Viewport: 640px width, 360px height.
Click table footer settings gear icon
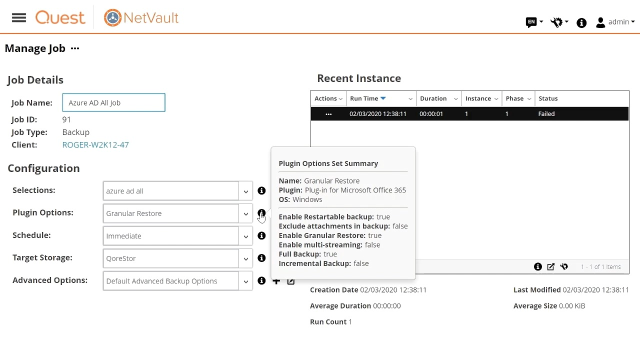(564, 267)
